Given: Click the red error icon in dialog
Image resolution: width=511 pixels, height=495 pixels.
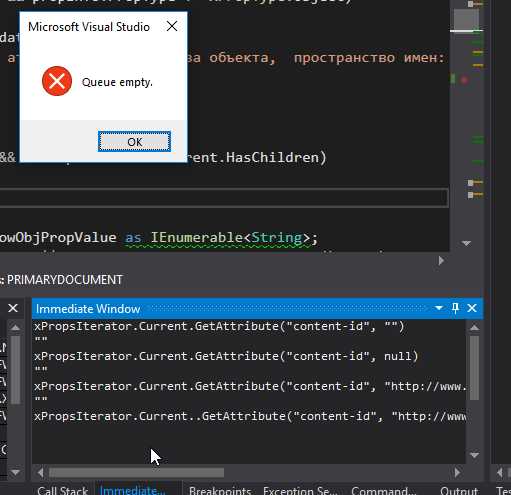Looking at the screenshot, I should (57, 81).
